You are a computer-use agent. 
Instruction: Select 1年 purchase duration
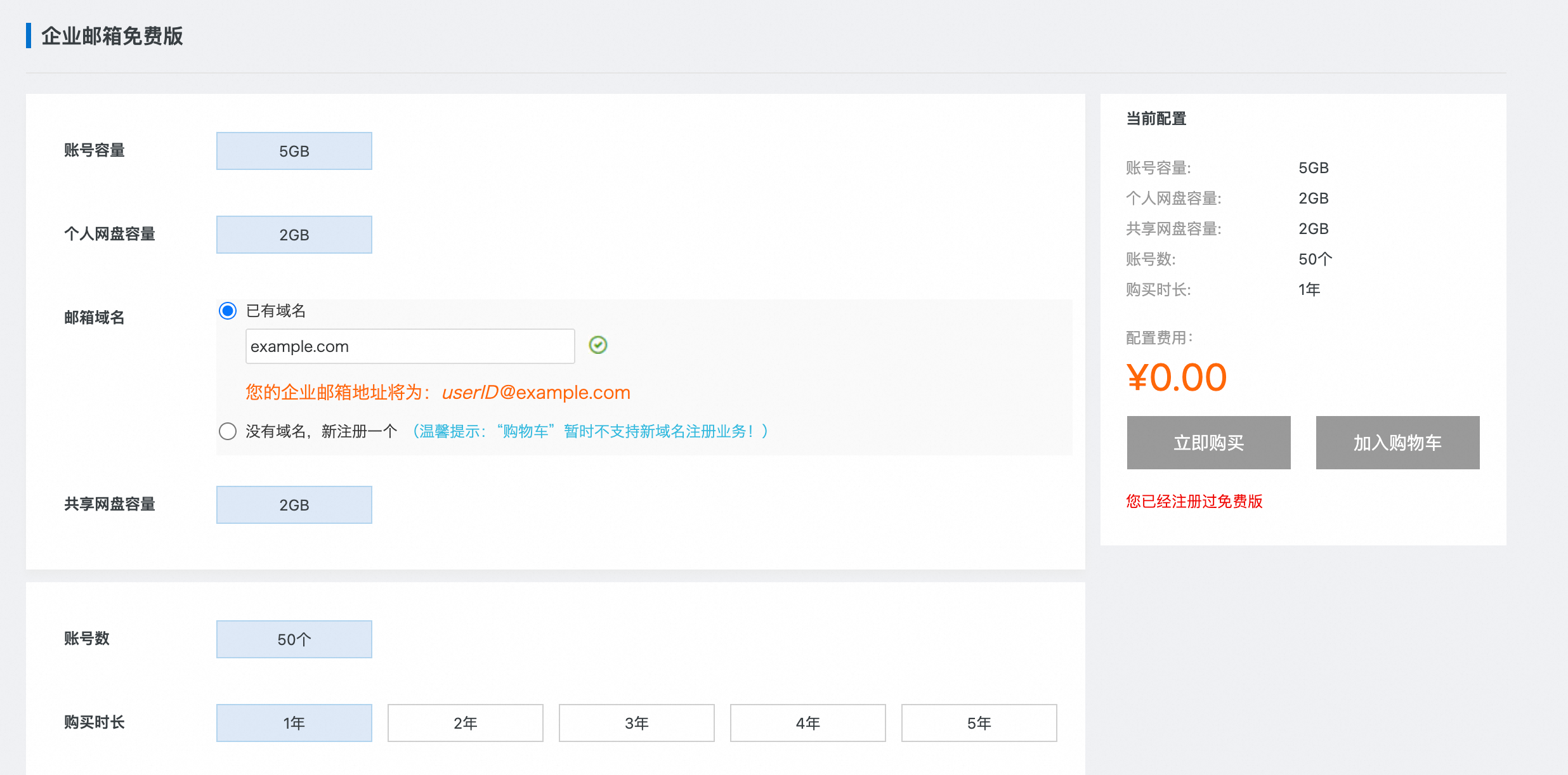[294, 723]
